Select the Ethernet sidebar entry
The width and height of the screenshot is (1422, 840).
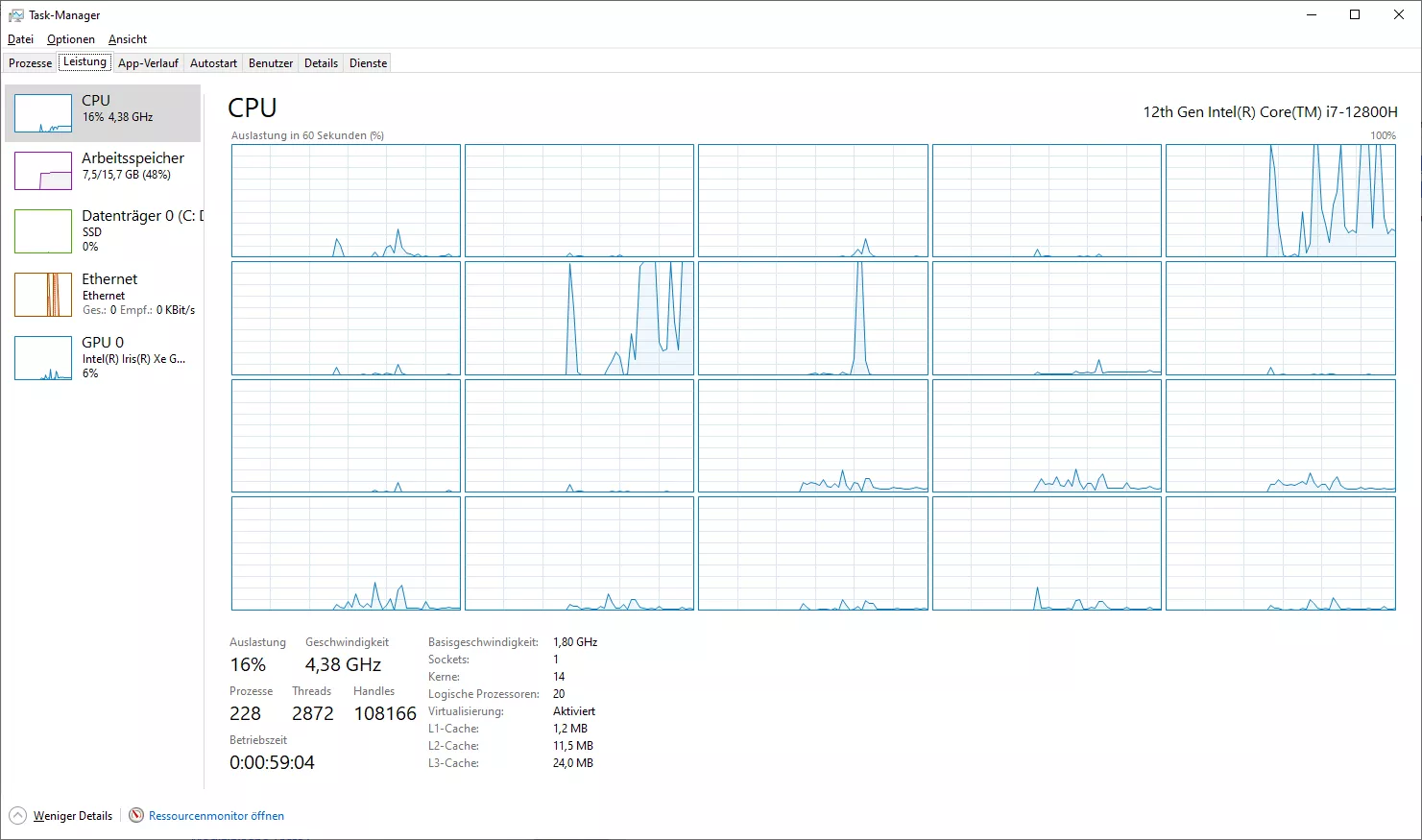tap(103, 294)
